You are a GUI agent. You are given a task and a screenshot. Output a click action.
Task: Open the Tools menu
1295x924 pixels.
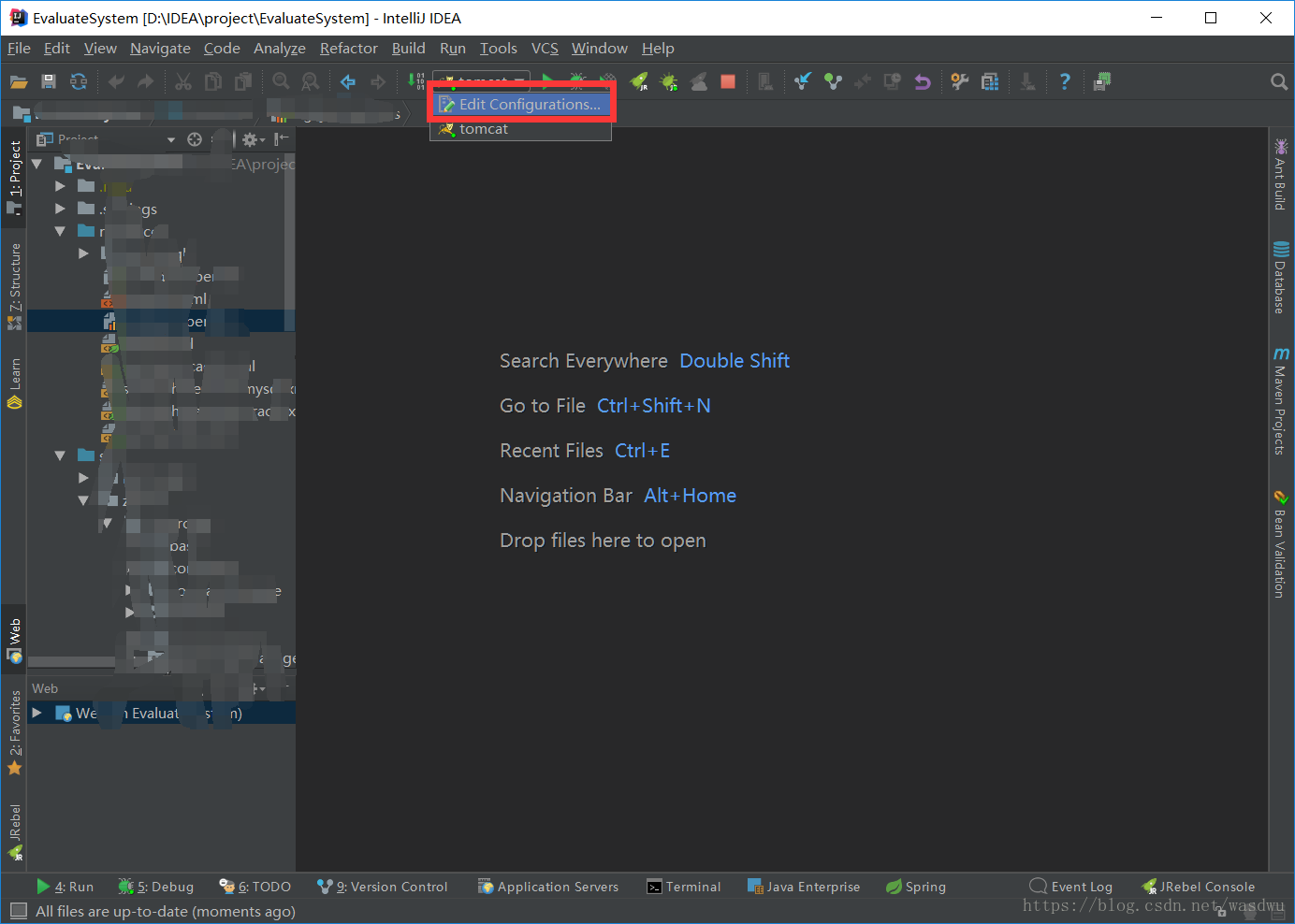tap(499, 48)
